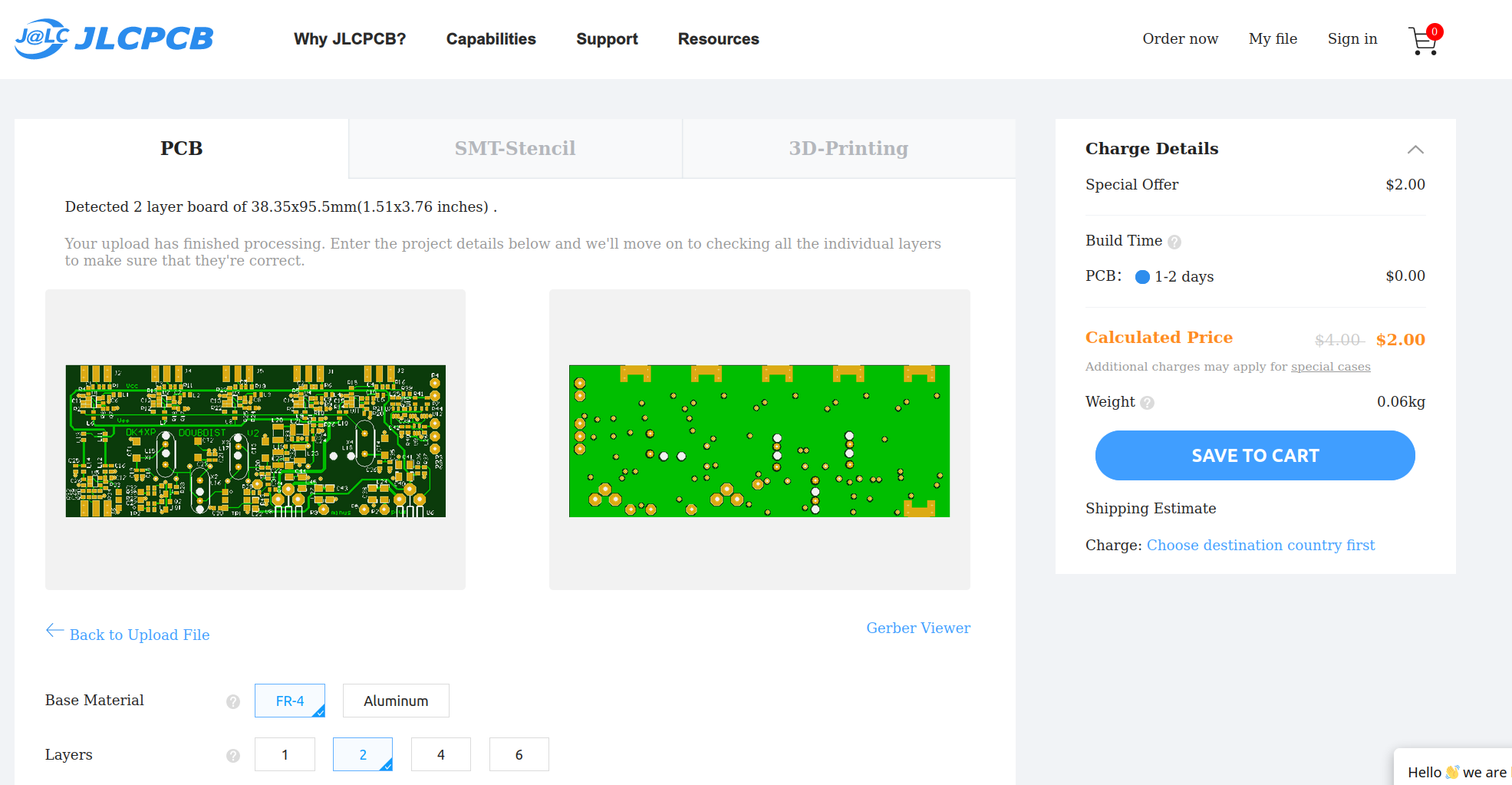
Task: Click the JLCPCB logo
Action: coord(114,38)
